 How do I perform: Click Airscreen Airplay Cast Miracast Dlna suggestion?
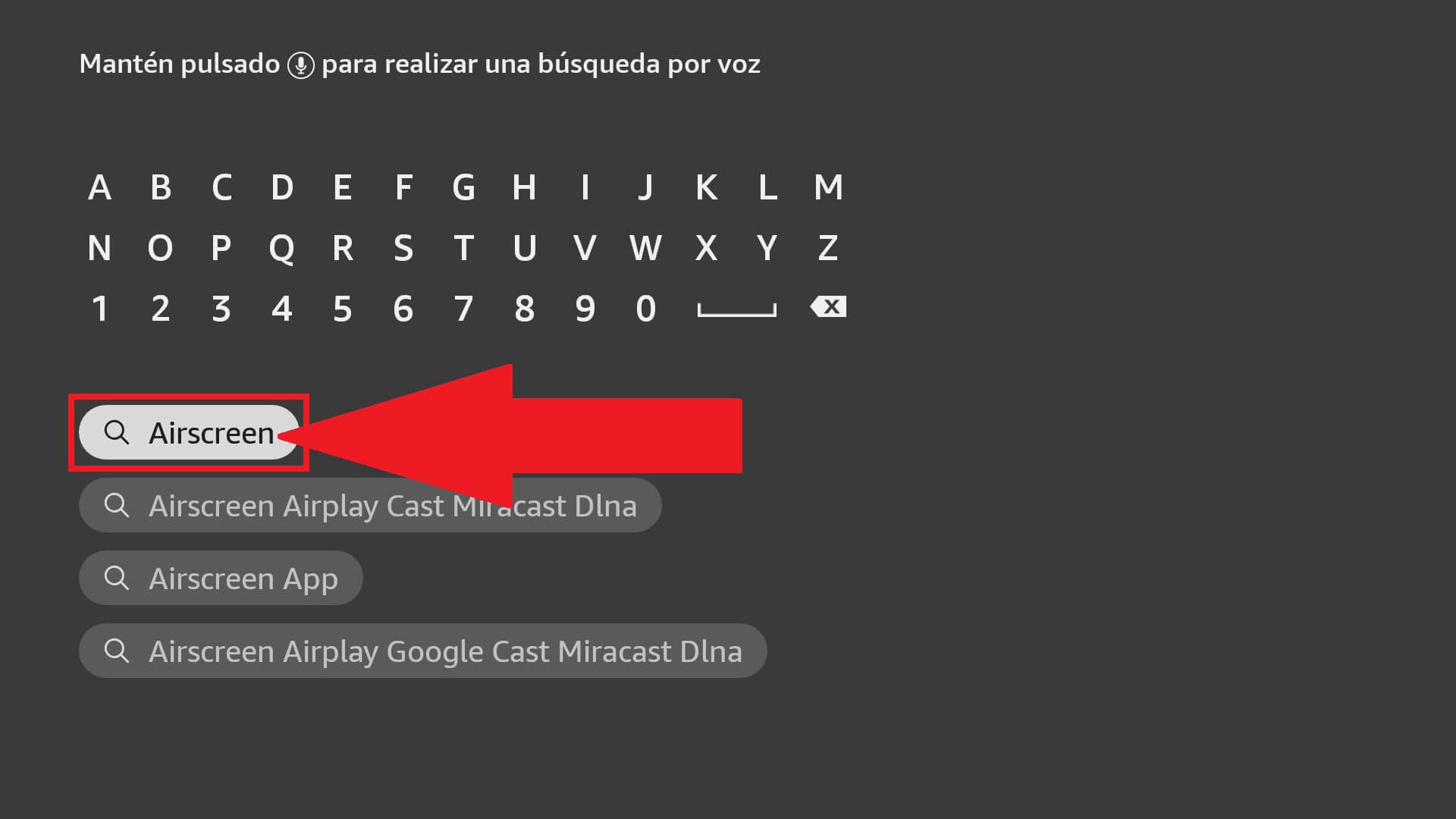click(x=370, y=505)
